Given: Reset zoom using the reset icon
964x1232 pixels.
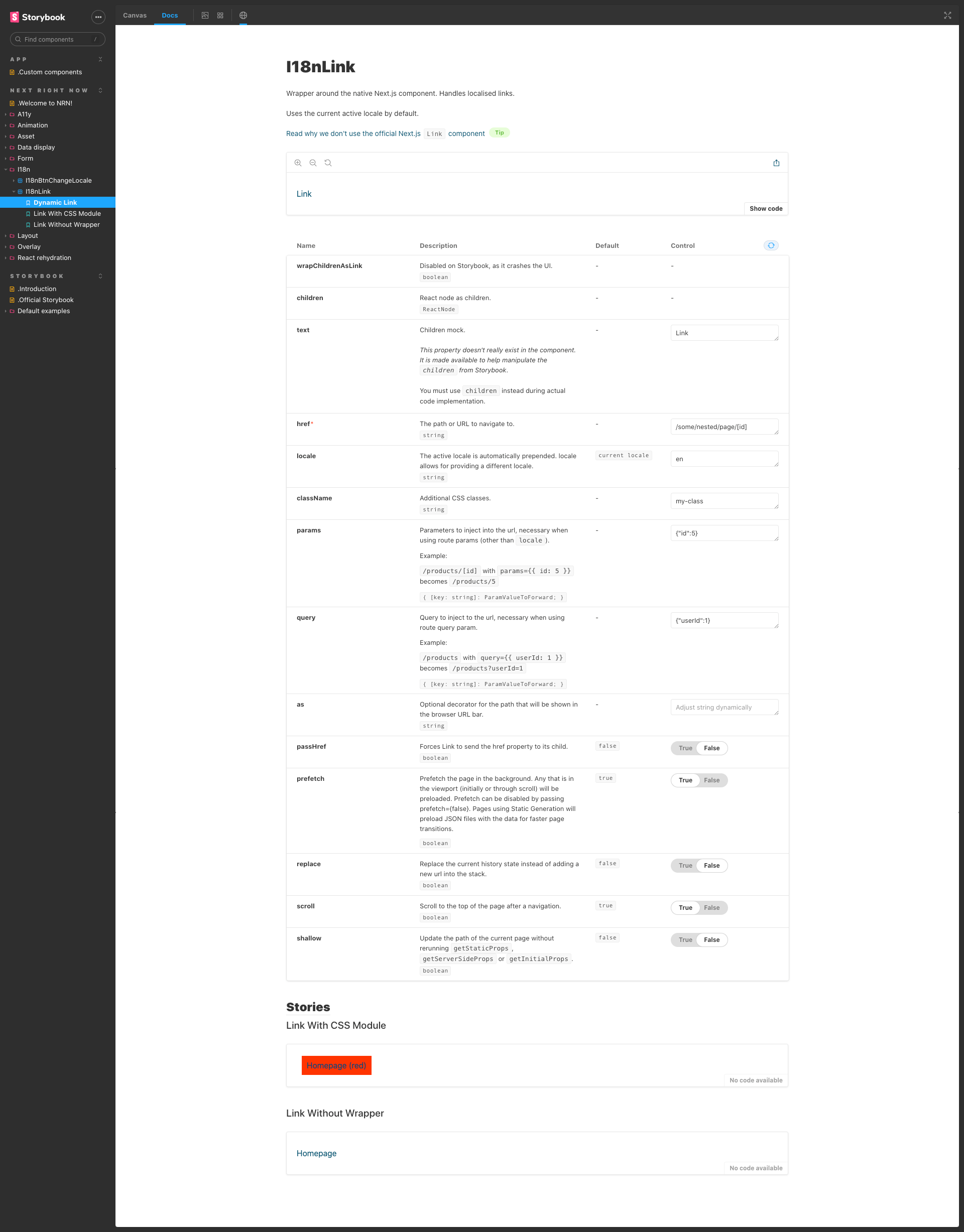Looking at the screenshot, I should click(328, 163).
